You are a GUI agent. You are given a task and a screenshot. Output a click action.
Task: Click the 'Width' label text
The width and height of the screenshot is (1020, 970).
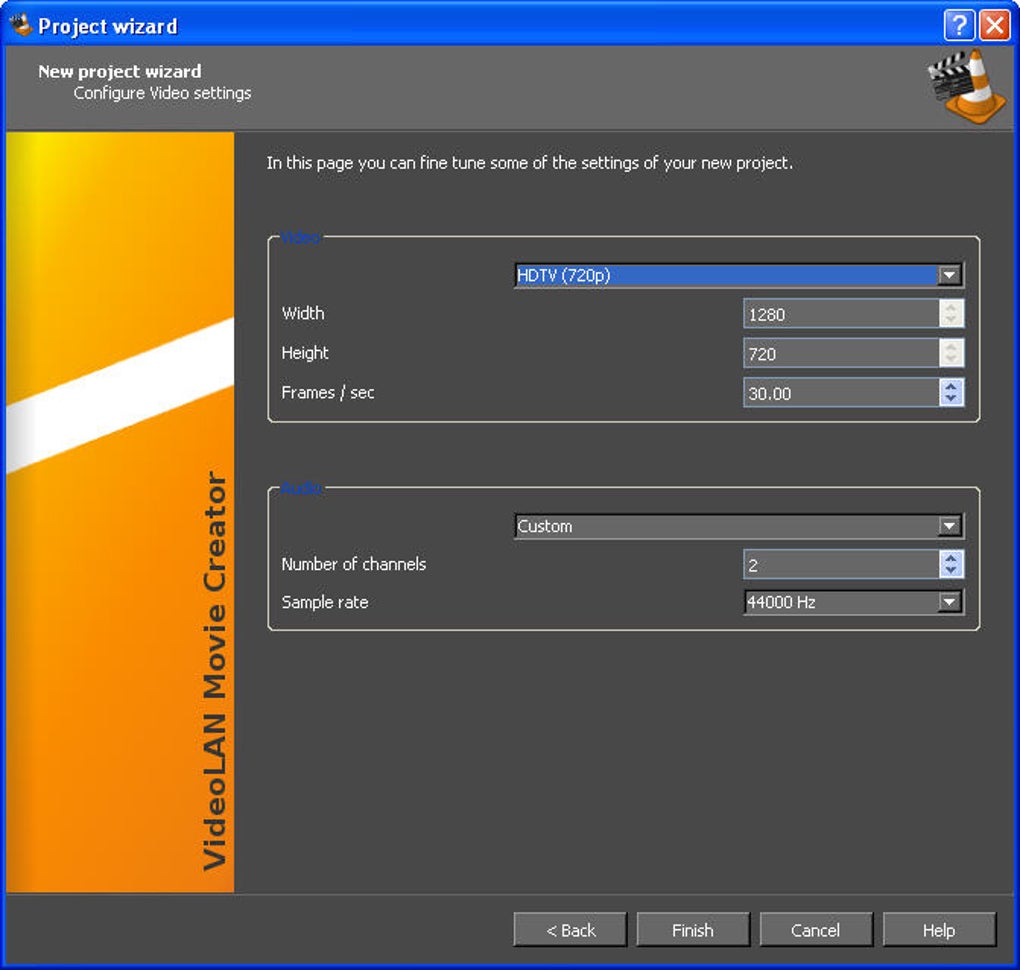[x=303, y=313]
